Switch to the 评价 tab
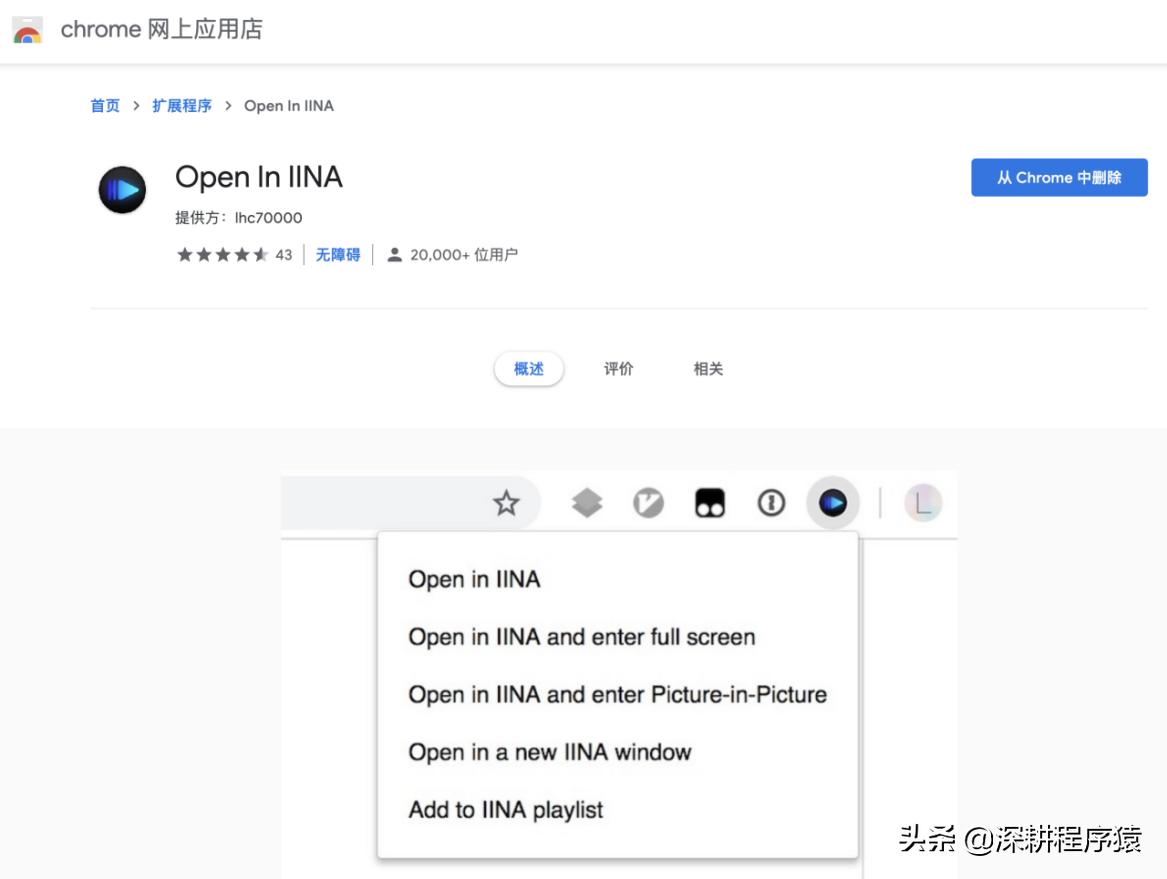 coord(618,368)
